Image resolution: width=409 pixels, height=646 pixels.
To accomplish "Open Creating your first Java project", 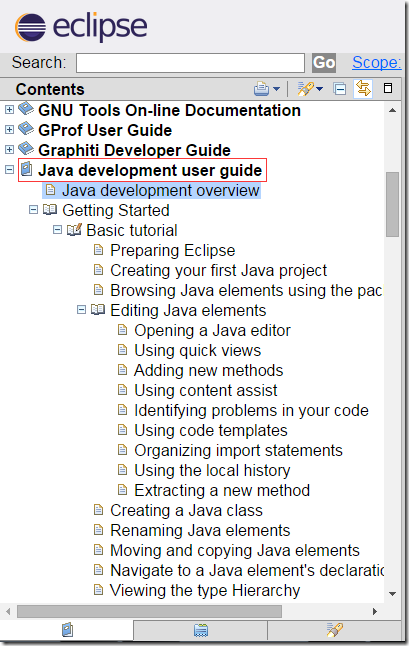I will [218, 270].
